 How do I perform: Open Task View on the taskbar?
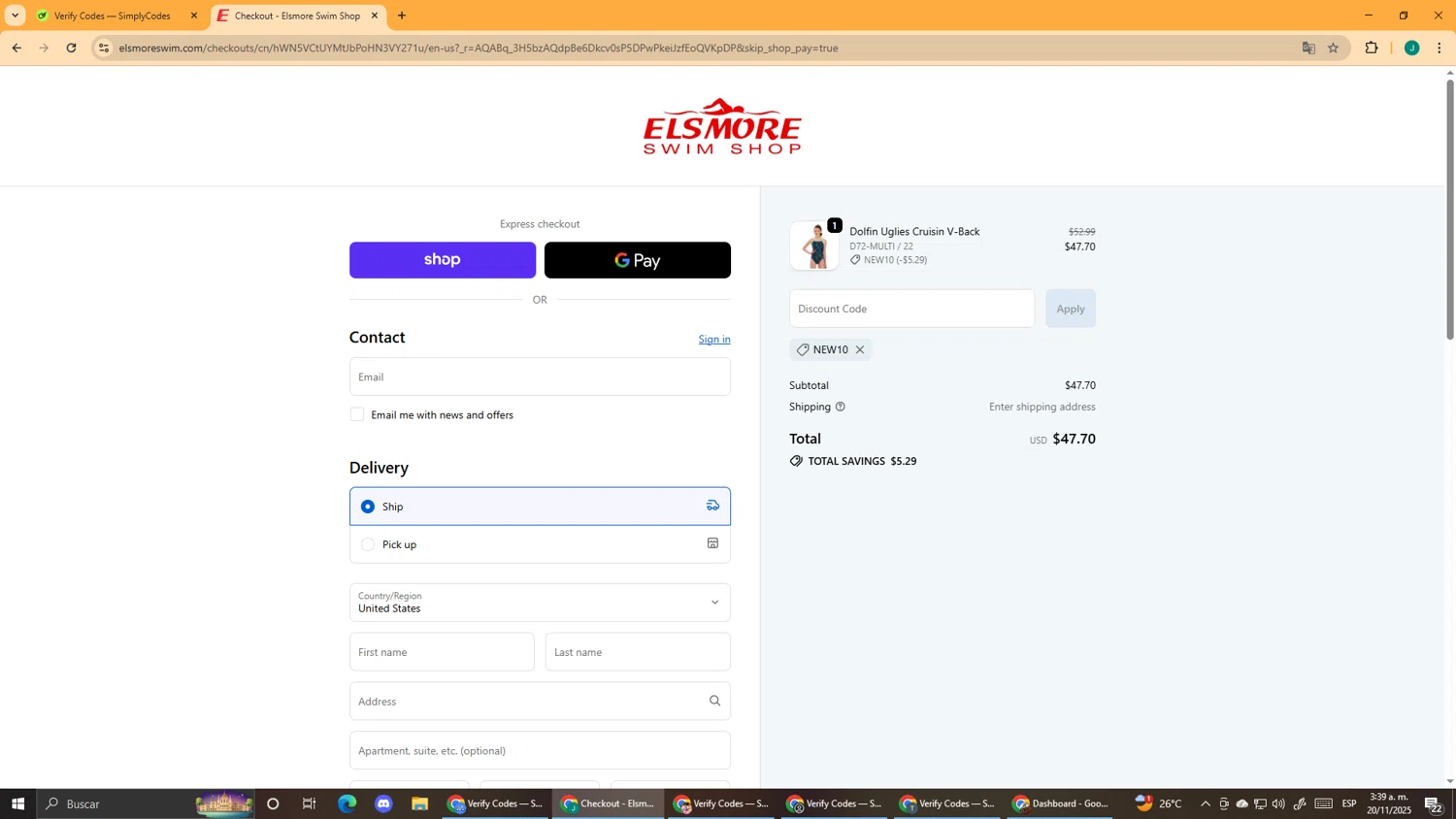pyautogui.click(x=310, y=803)
